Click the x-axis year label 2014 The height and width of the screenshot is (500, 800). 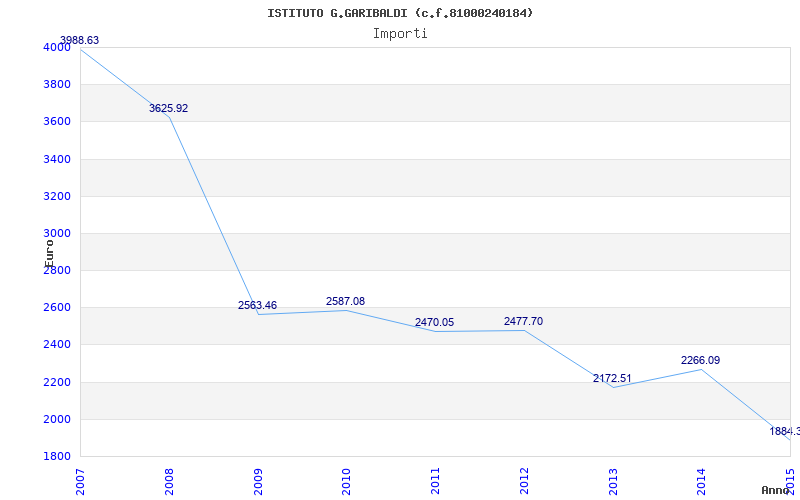click(701, 482)
